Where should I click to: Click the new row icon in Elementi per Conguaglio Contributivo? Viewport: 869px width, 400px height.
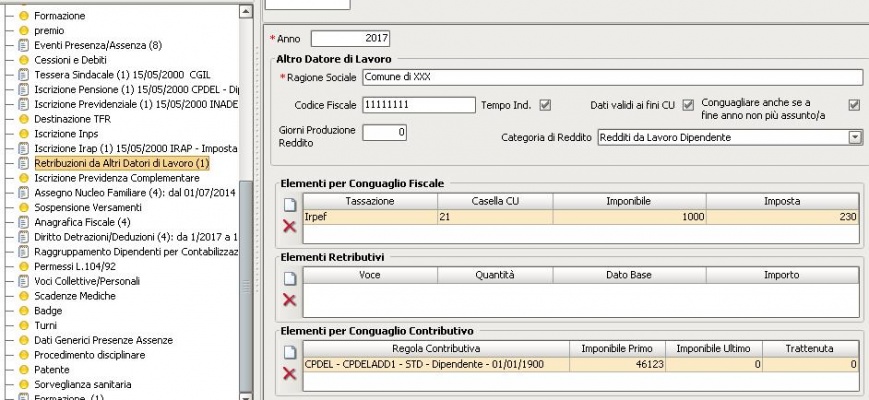click(x=290, y=351)
